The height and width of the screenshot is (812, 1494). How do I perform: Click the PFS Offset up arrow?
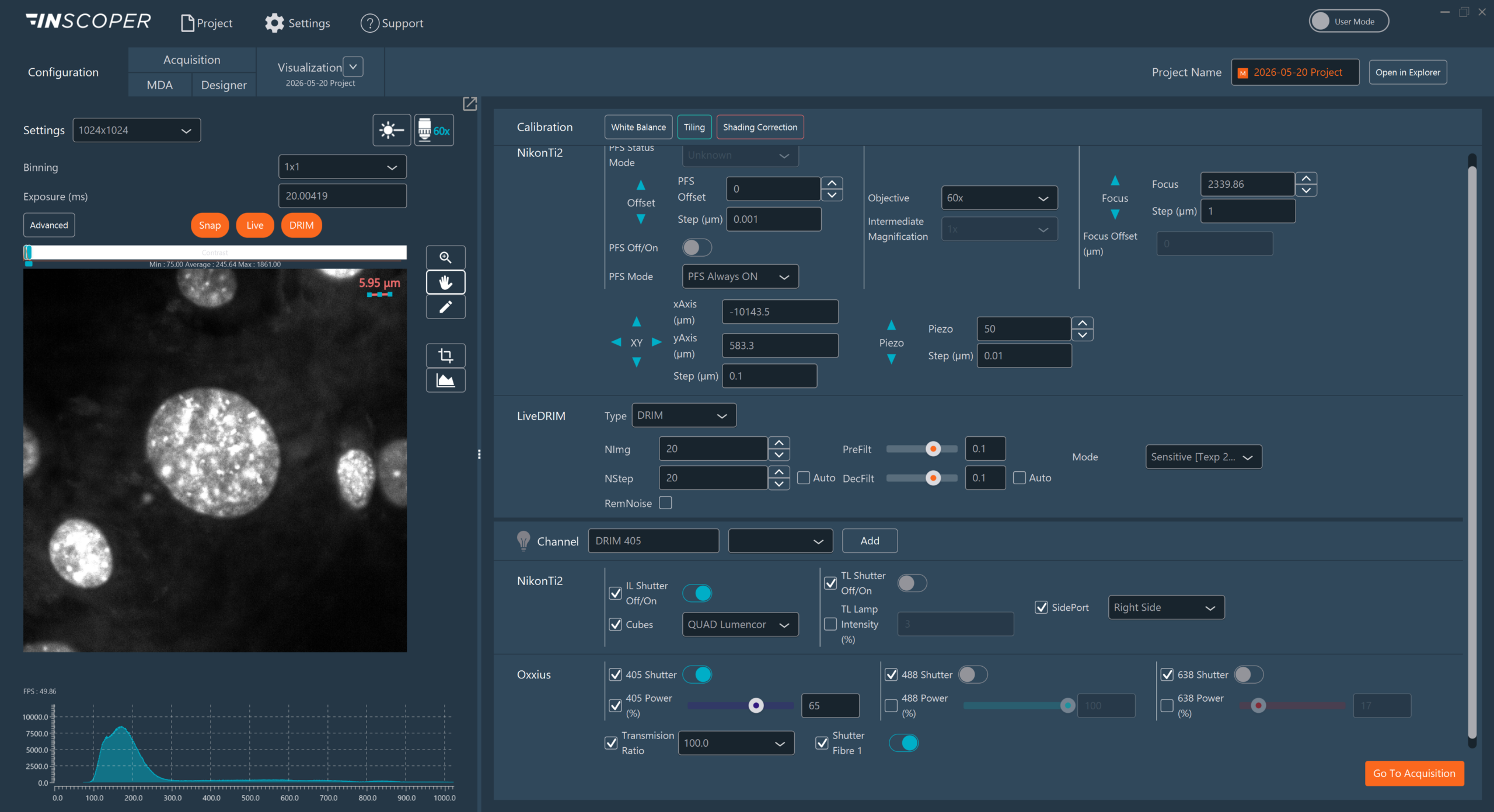pyautogui.click(x=641, y=185)
